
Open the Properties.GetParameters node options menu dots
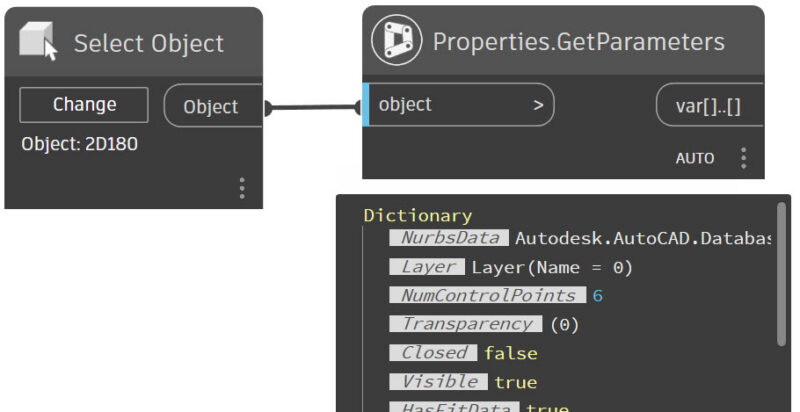pos(743,158)
